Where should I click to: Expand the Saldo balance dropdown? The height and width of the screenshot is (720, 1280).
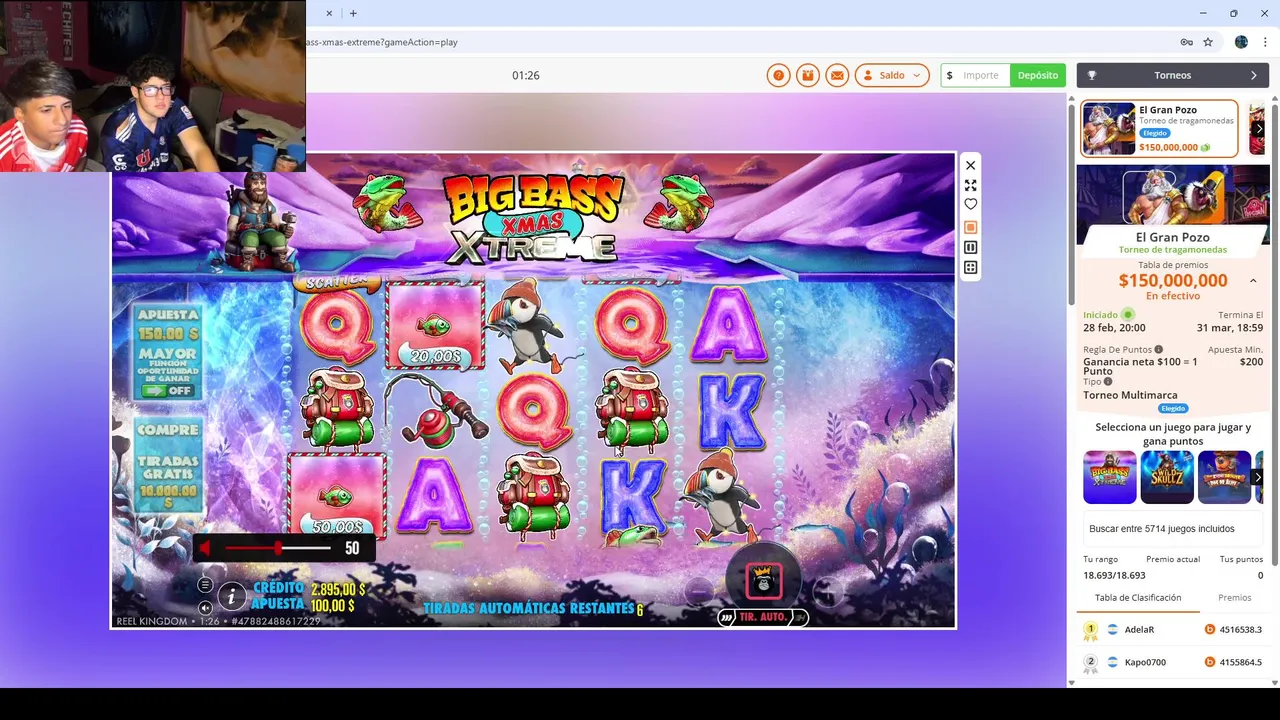892,75
